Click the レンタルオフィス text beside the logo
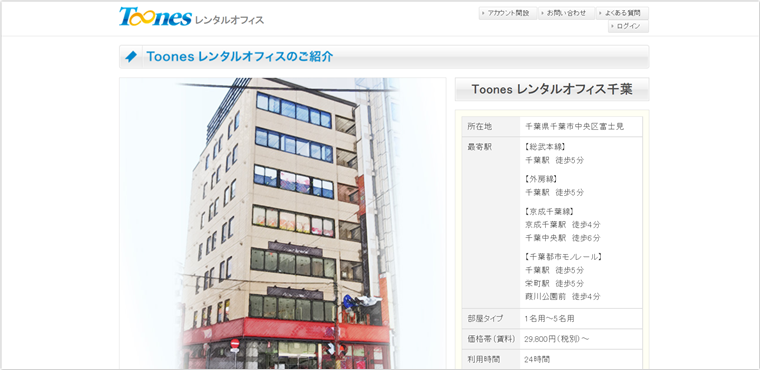 pos(229,20)
